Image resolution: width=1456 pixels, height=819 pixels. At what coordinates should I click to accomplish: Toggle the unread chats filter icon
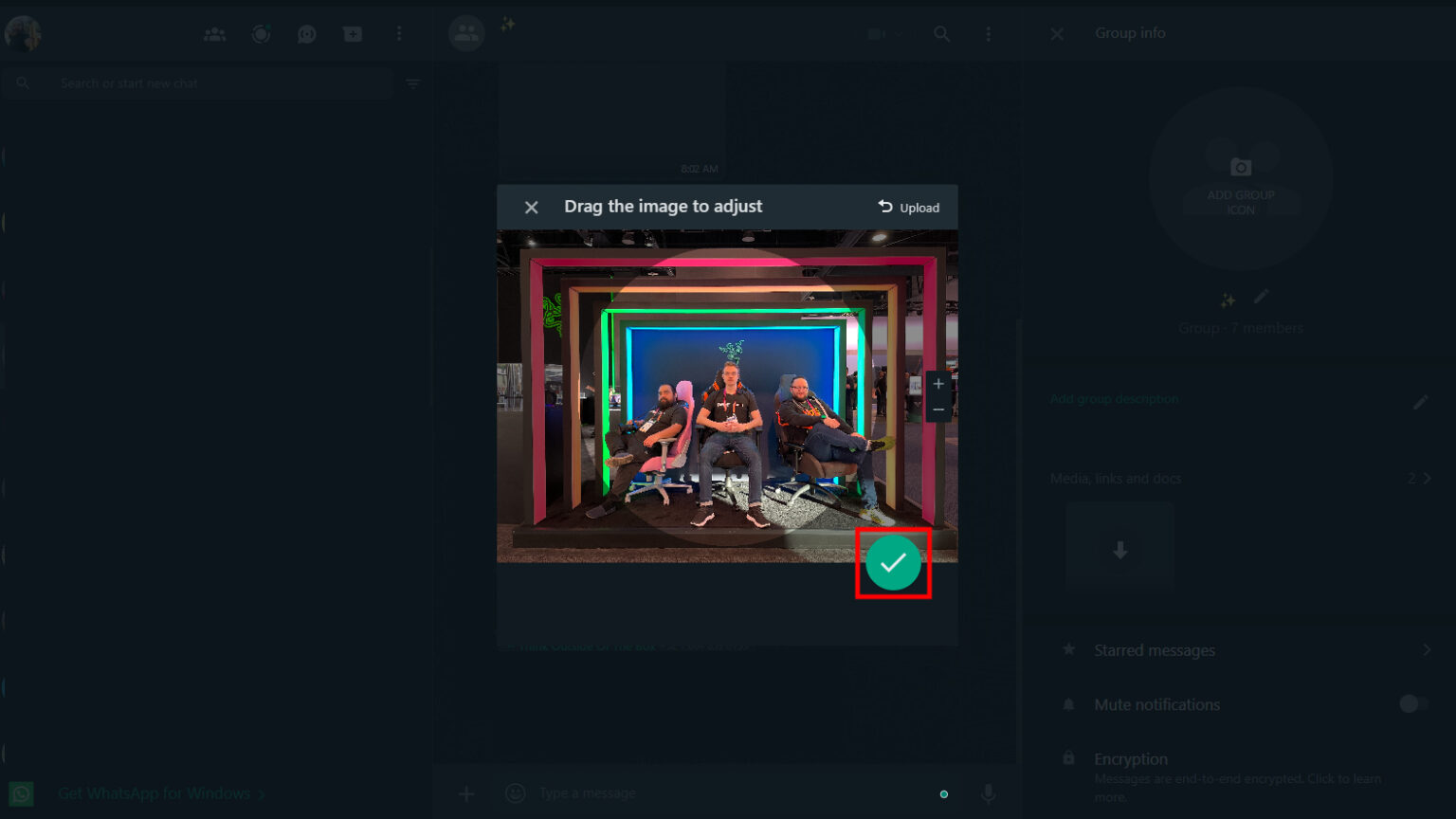click(x=413, y=83)
